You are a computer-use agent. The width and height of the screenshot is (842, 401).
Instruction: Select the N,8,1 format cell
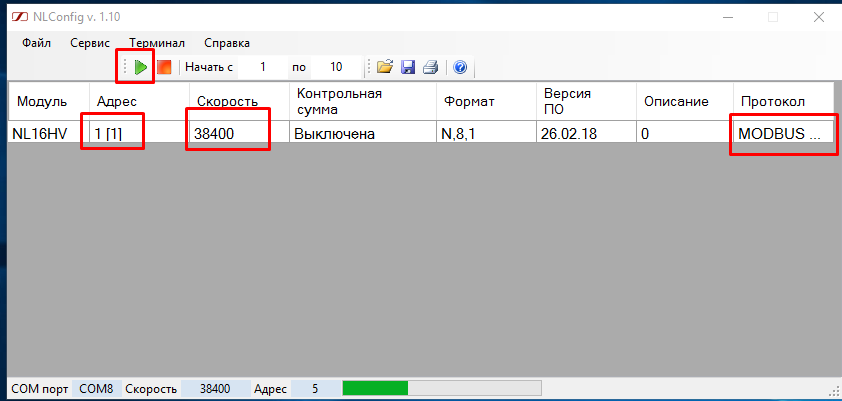486,132
